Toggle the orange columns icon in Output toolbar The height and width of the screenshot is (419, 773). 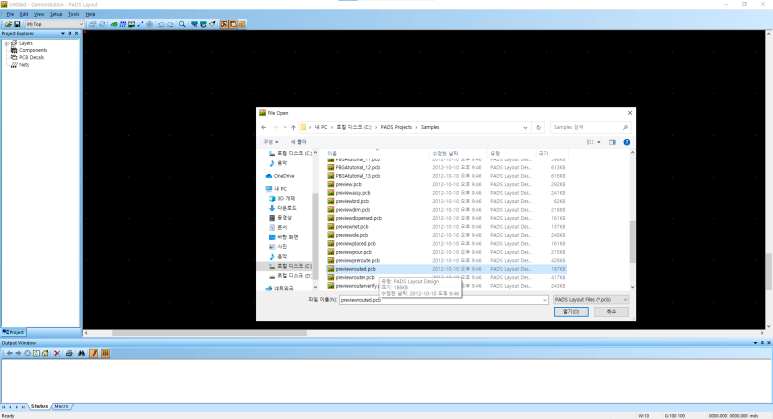pyautogui.click(x=105, y=353)
